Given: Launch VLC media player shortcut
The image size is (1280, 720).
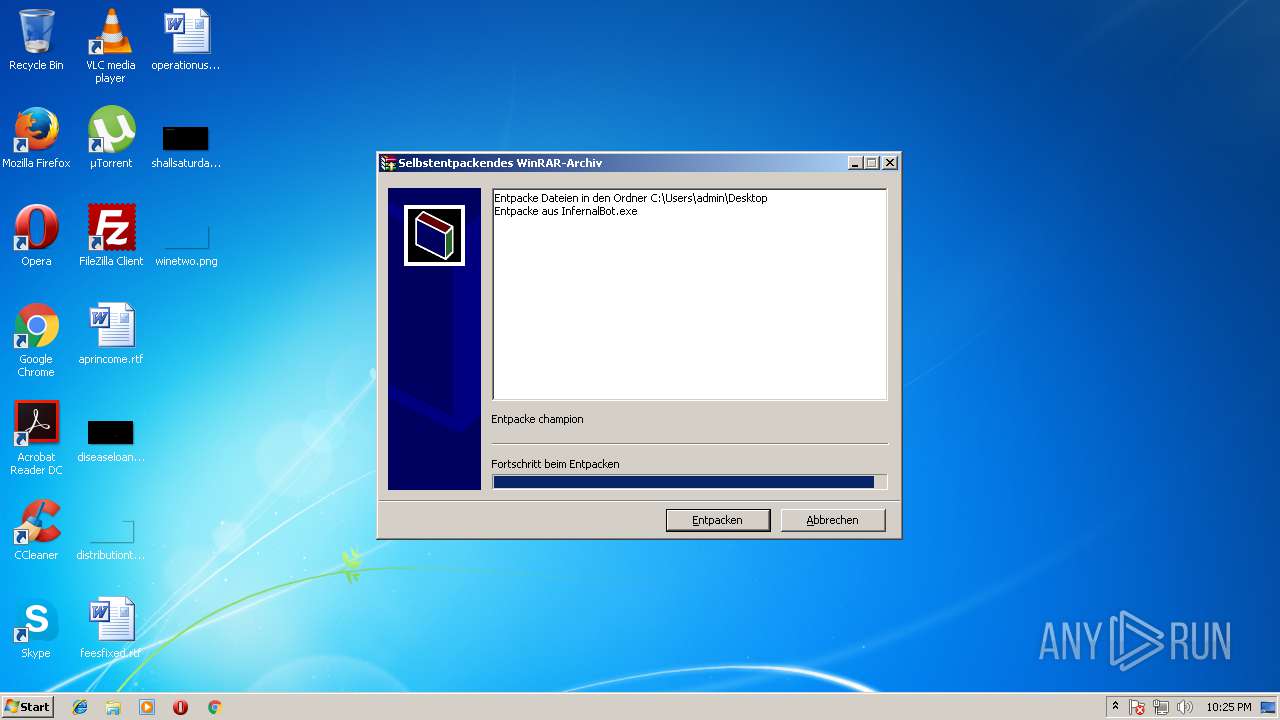Looking at the screenshot, I should coord(110,46).
